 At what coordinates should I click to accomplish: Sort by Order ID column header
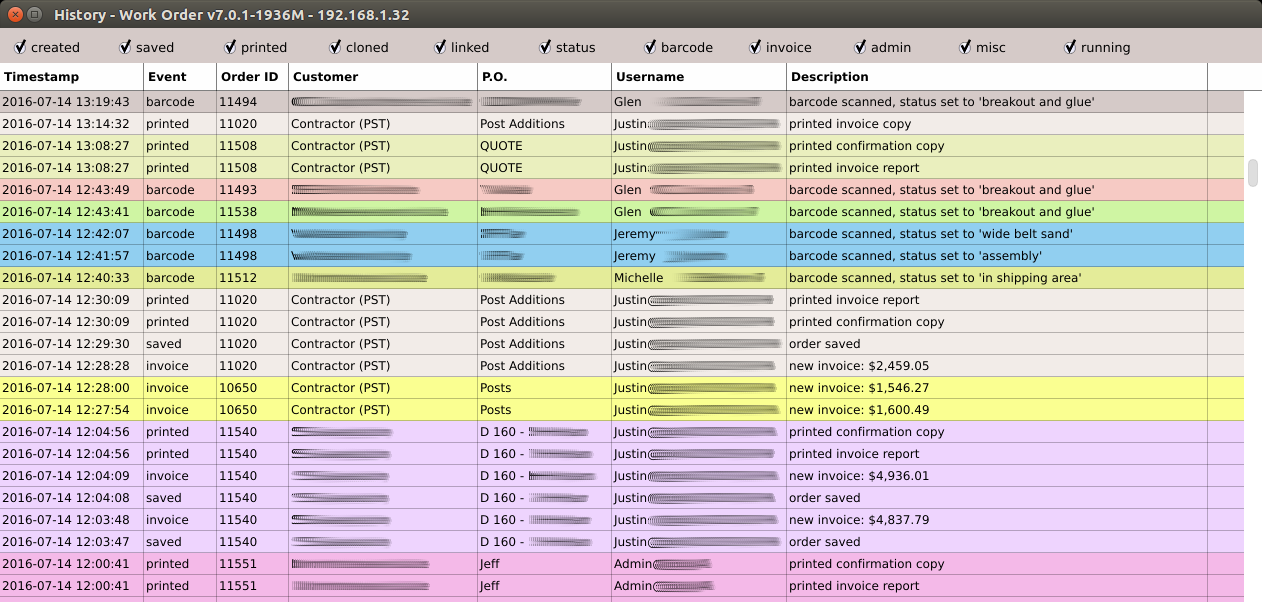coord(252,77)
